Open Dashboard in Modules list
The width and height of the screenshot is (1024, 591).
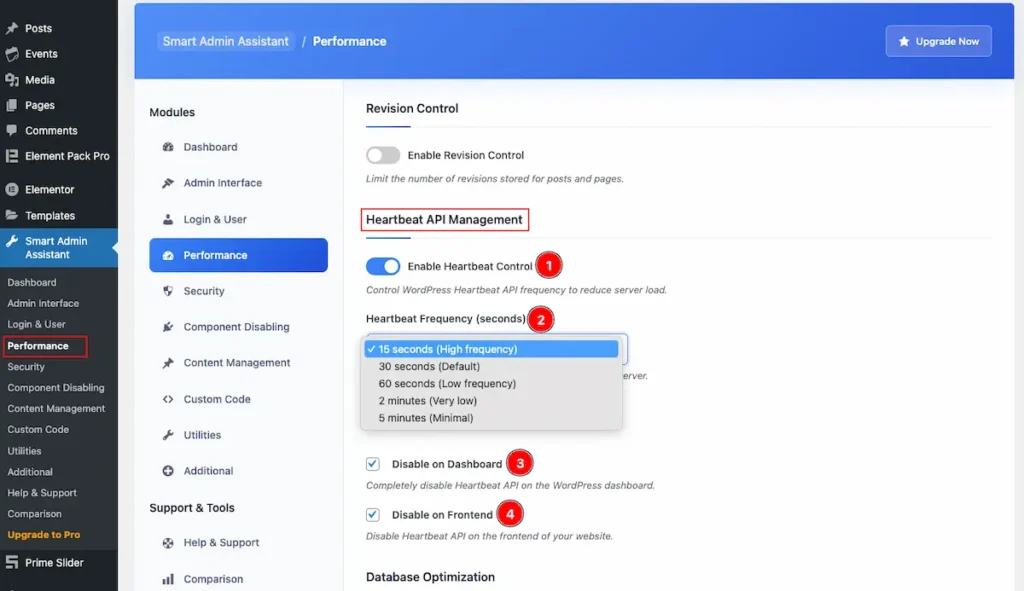238,147
